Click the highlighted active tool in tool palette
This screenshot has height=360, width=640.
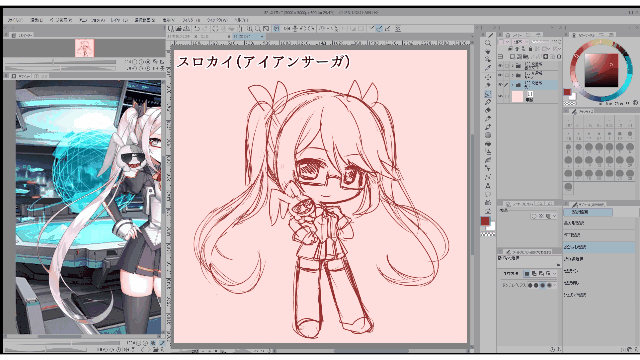pos(488,93)
